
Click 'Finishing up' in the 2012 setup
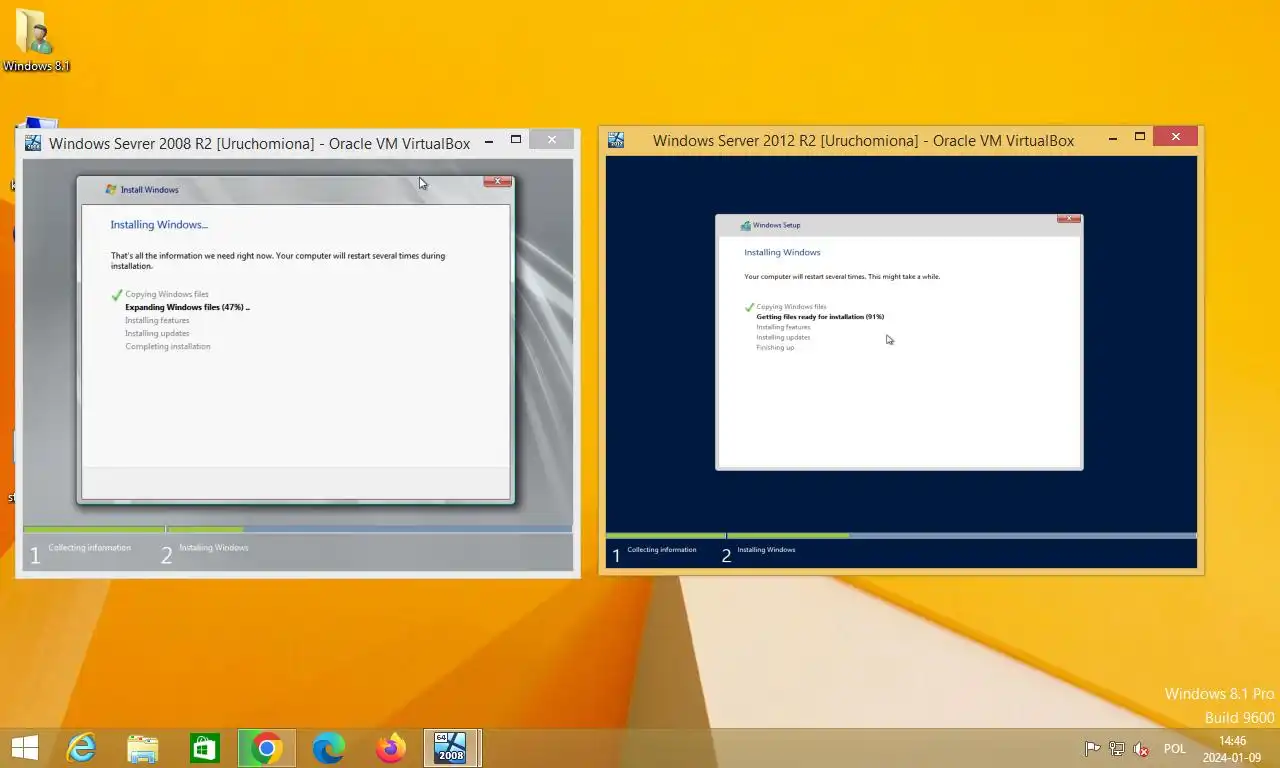[x=775, y=347]
